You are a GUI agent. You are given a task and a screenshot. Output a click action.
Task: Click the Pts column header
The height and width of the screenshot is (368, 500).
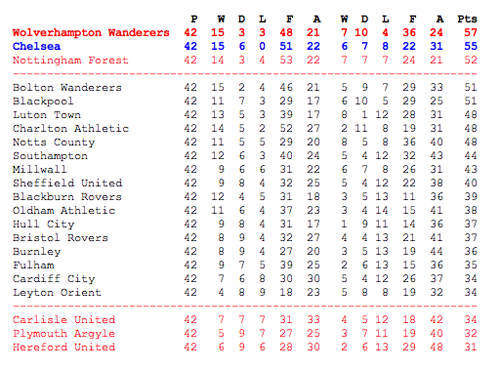tap(467, 19)
